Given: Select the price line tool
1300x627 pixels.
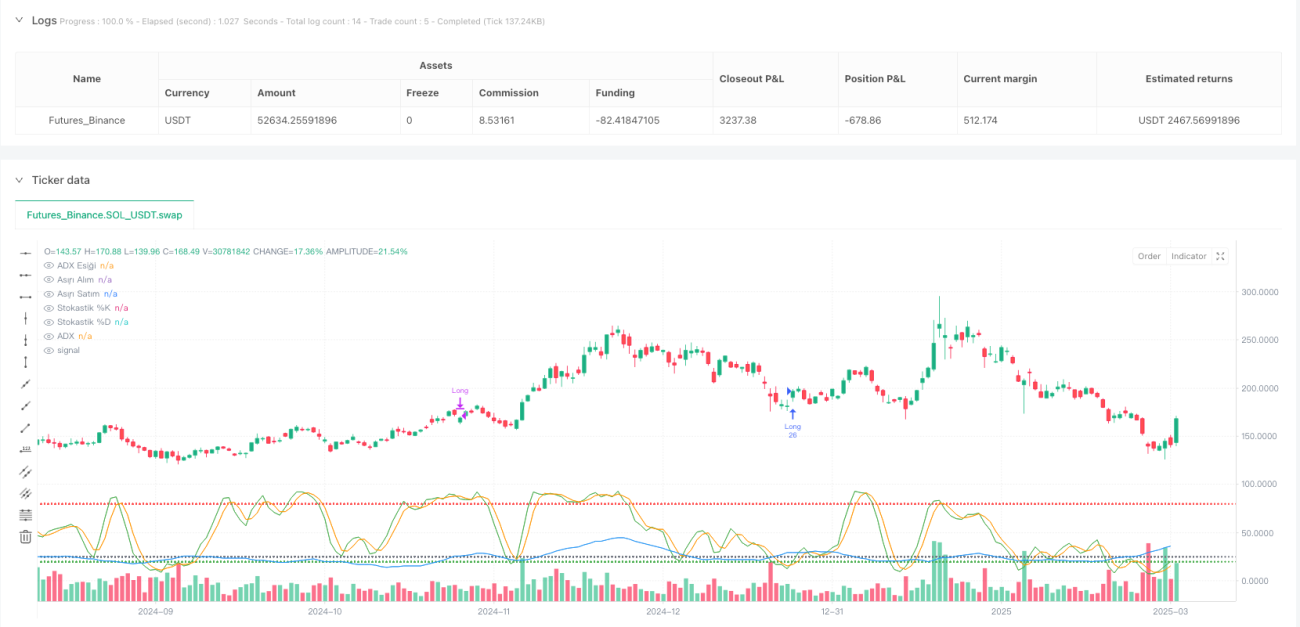Looking at the screenshot, I should point(26,449).
